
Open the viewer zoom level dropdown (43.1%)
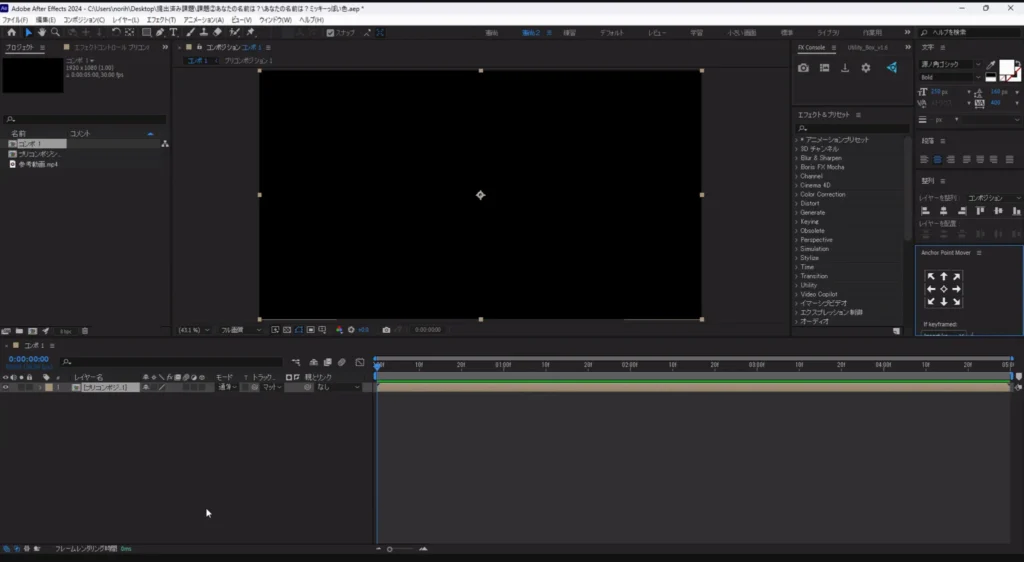(x=190, y=330)
